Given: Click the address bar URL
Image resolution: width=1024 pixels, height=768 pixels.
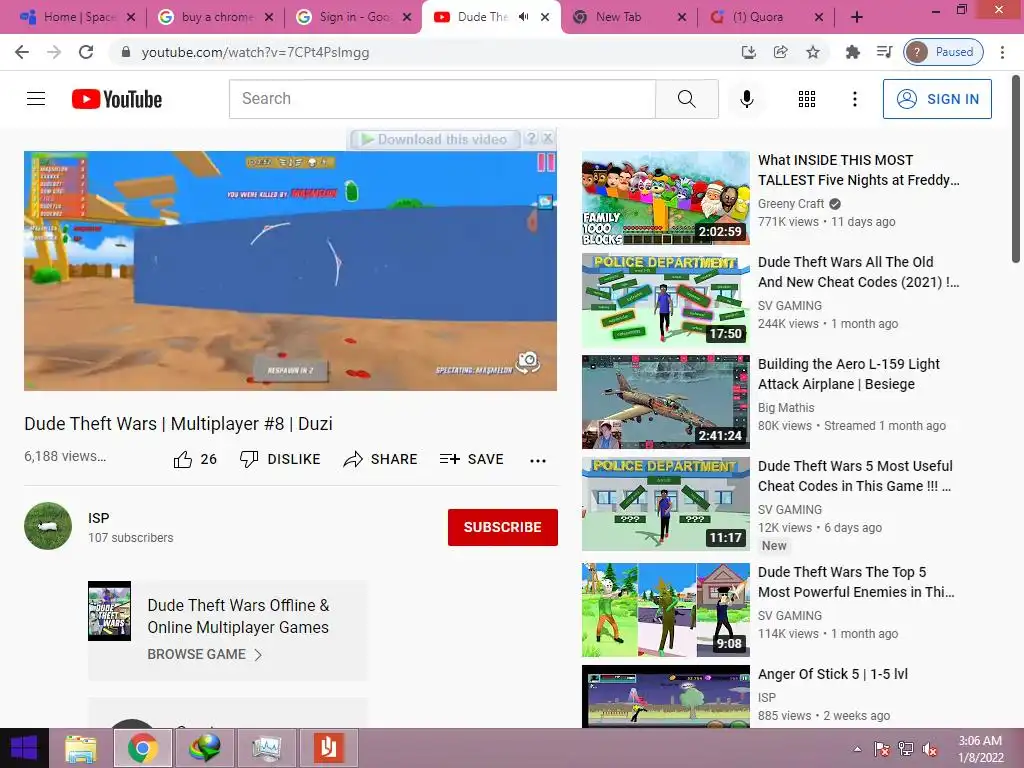Looking at the screenshot, I should pyautogui.click(x=255, y=52).
